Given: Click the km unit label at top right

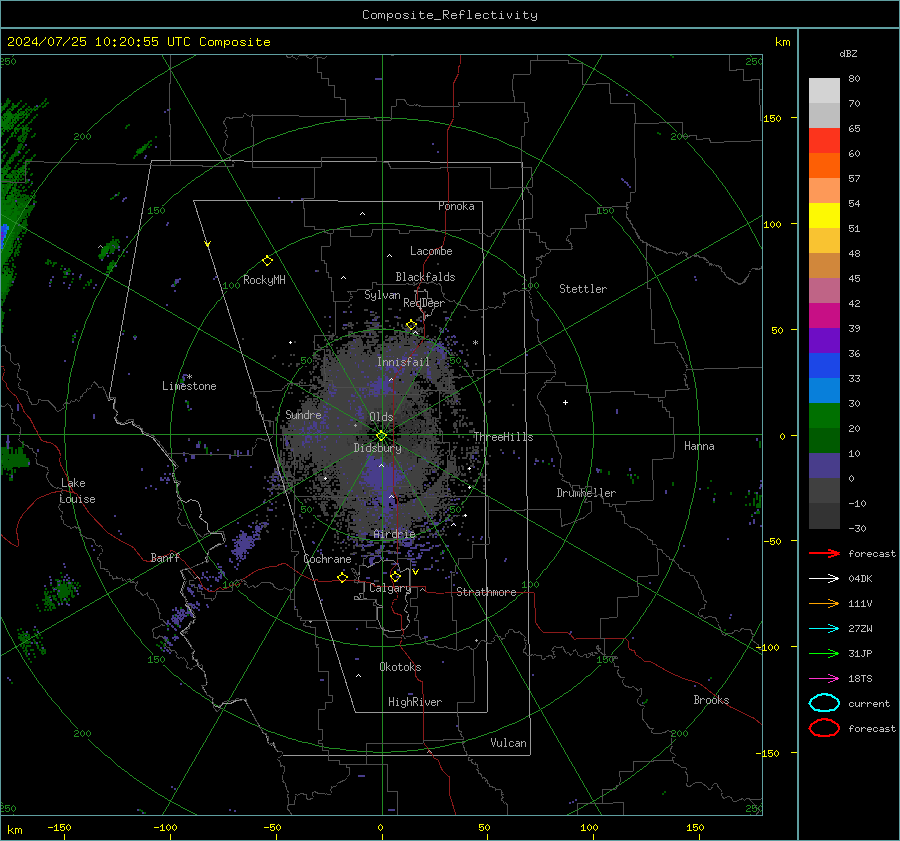Looking at the screenshot, I should (x=782, y=42).
